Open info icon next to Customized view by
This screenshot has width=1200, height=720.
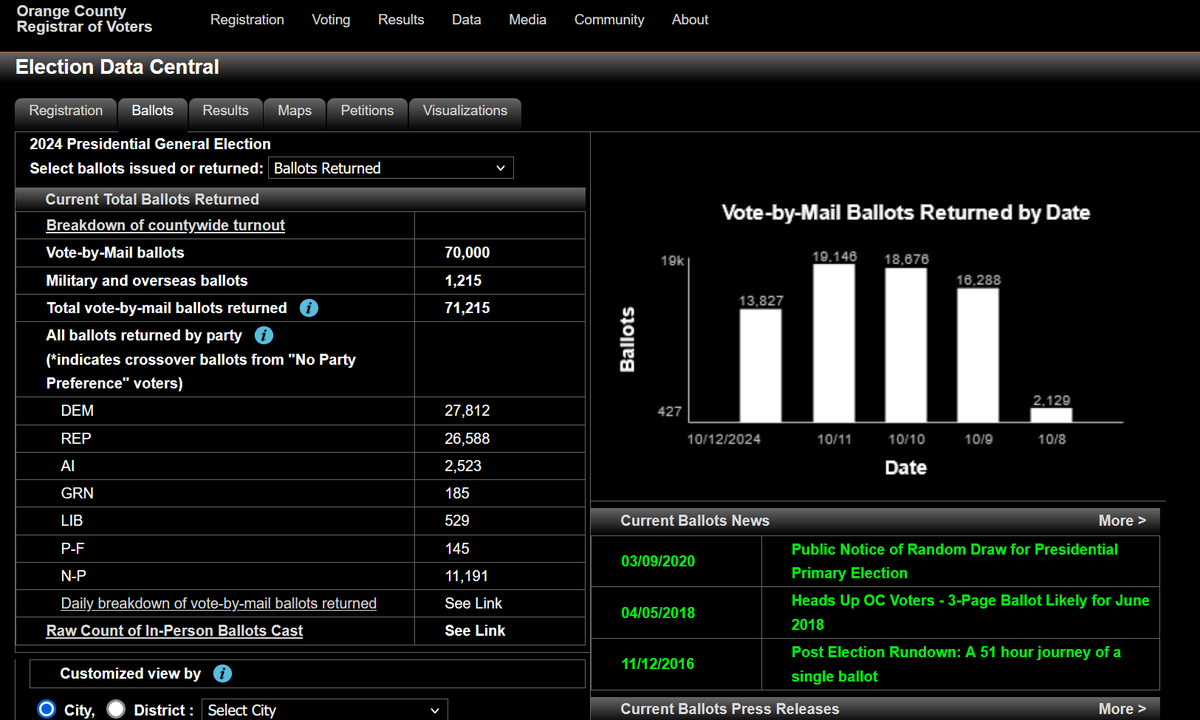click(x=223, y=674)
